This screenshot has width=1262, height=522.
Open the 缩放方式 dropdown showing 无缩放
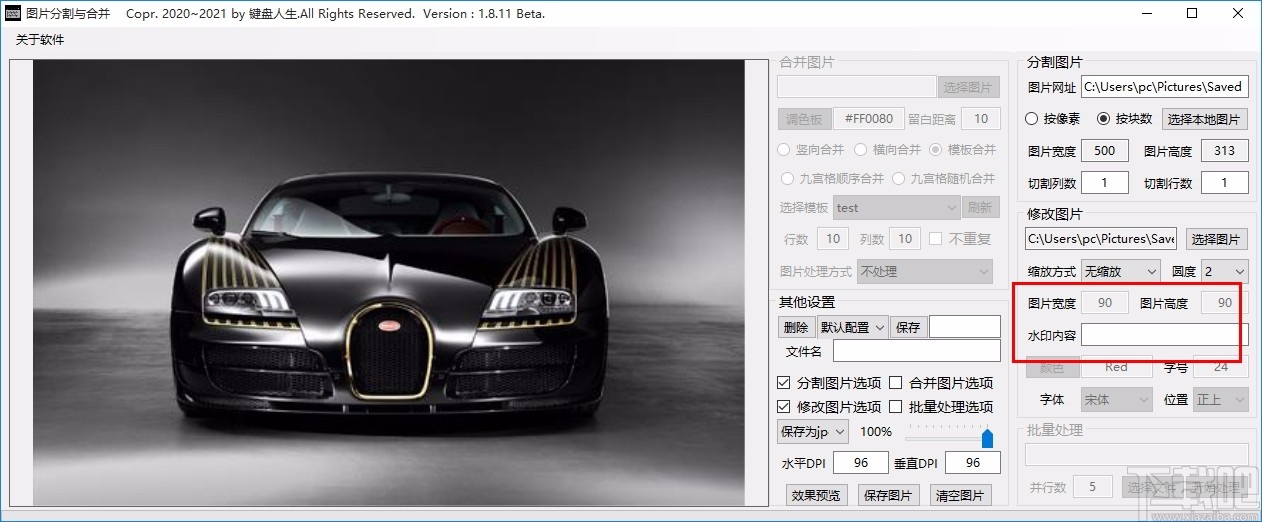point(1120,271)
